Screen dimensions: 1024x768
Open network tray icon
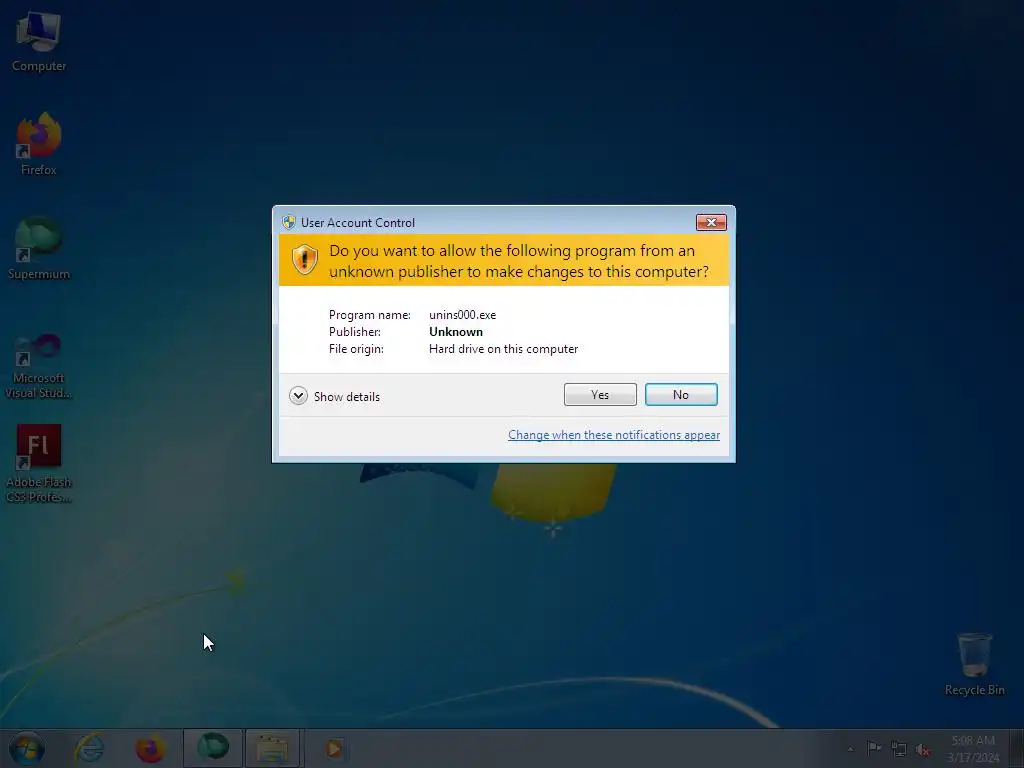pyautogui.click(x=899, y=749)
